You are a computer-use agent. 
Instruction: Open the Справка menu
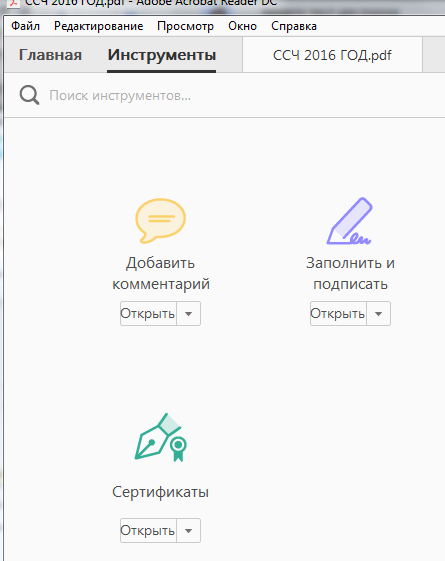point(294,26)
